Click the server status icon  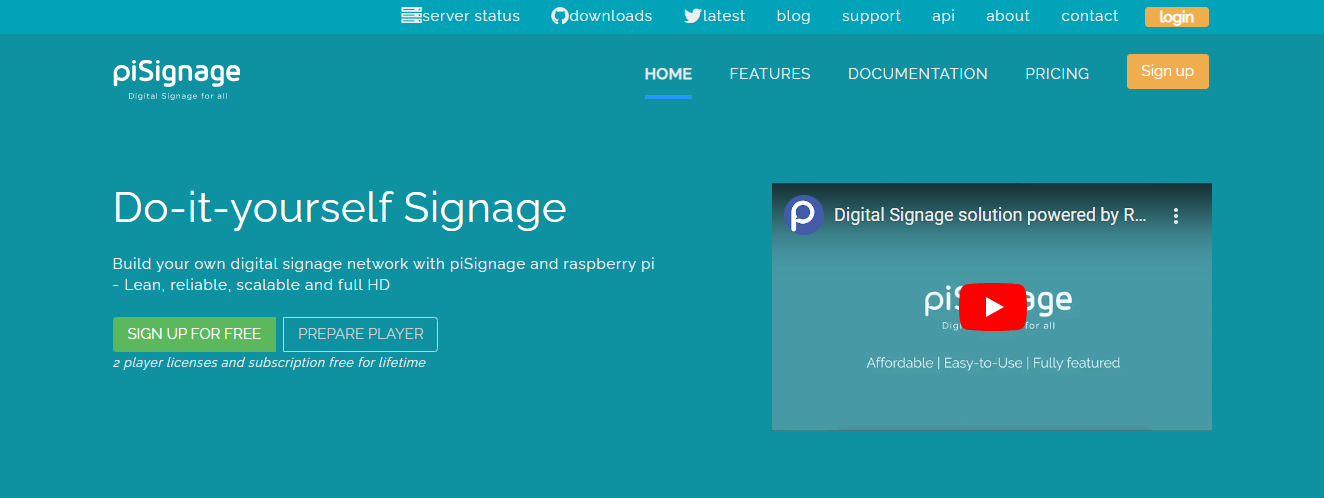411,15
